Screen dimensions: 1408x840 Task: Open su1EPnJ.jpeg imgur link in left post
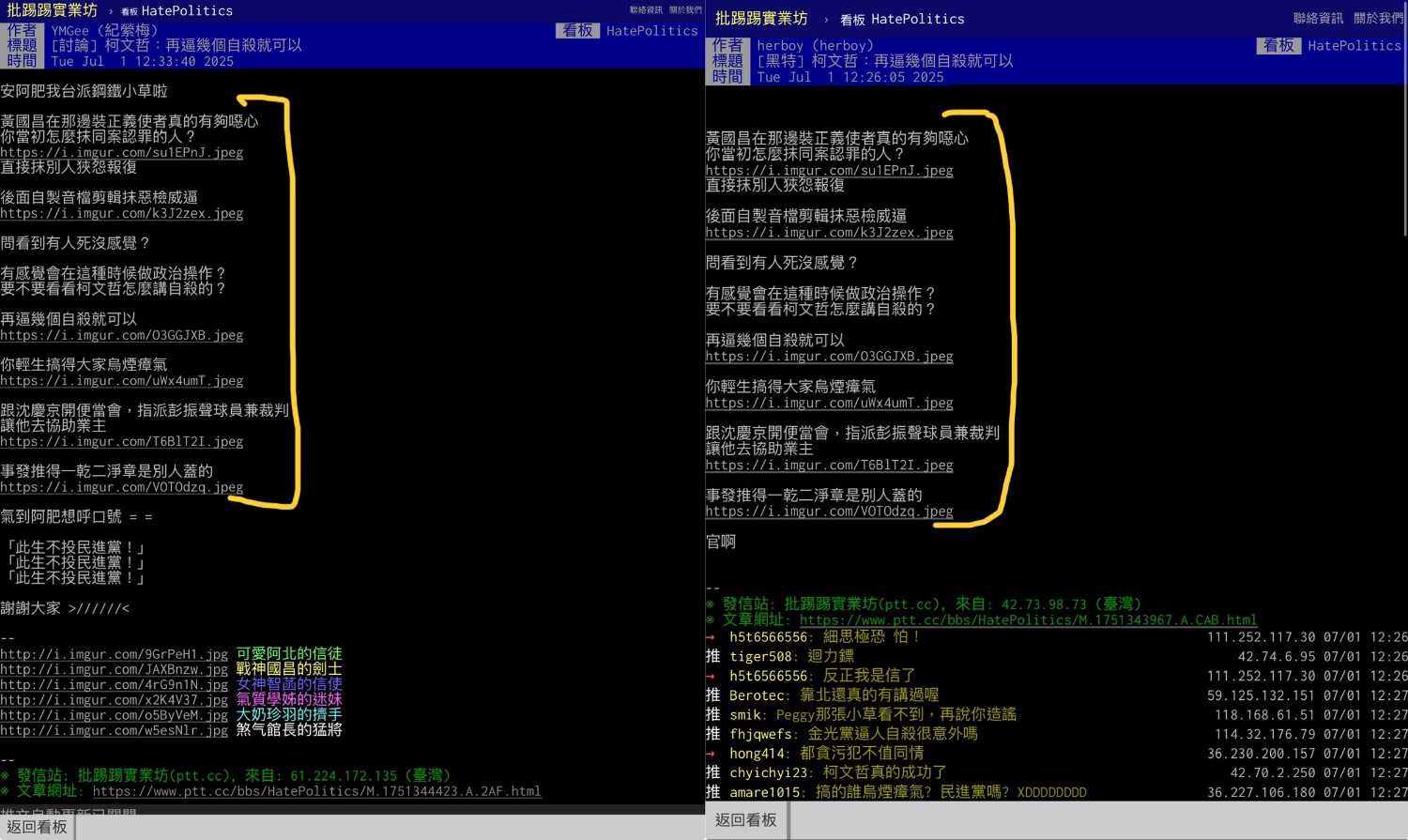coord(122,152)
